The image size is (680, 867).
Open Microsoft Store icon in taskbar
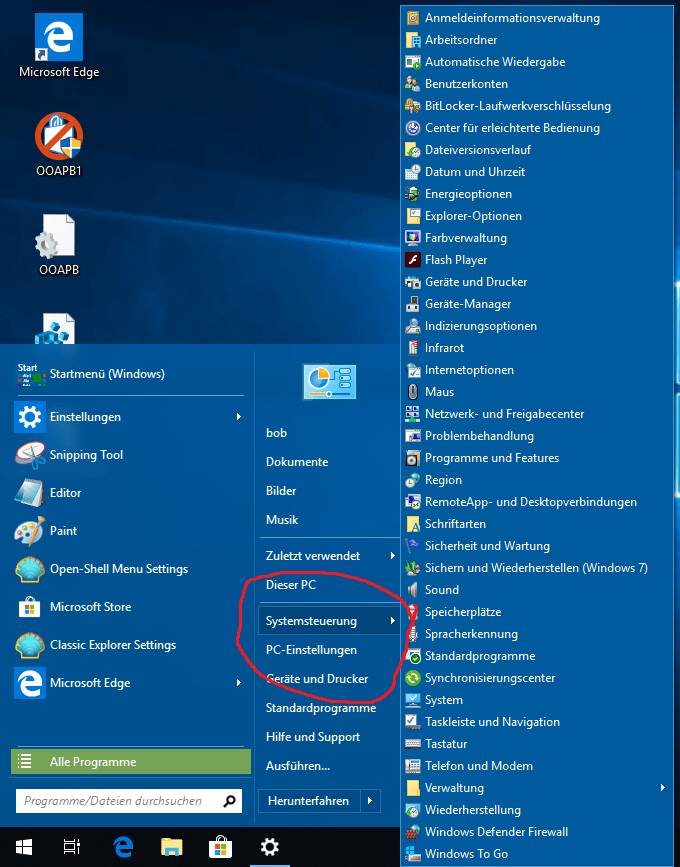click(221, 847)
